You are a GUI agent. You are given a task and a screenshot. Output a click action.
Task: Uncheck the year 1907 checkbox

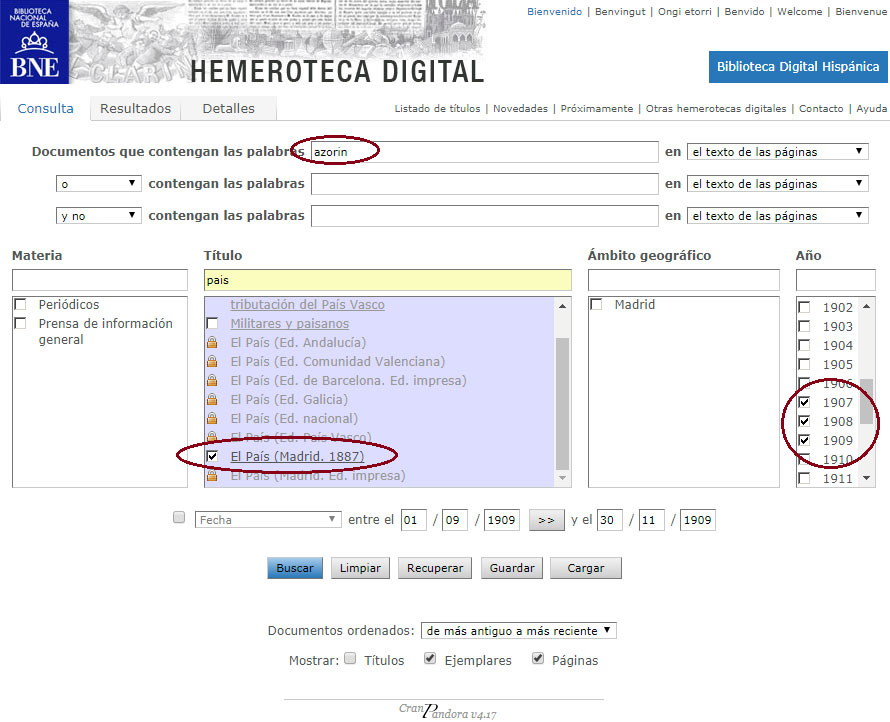pos(804,402)
